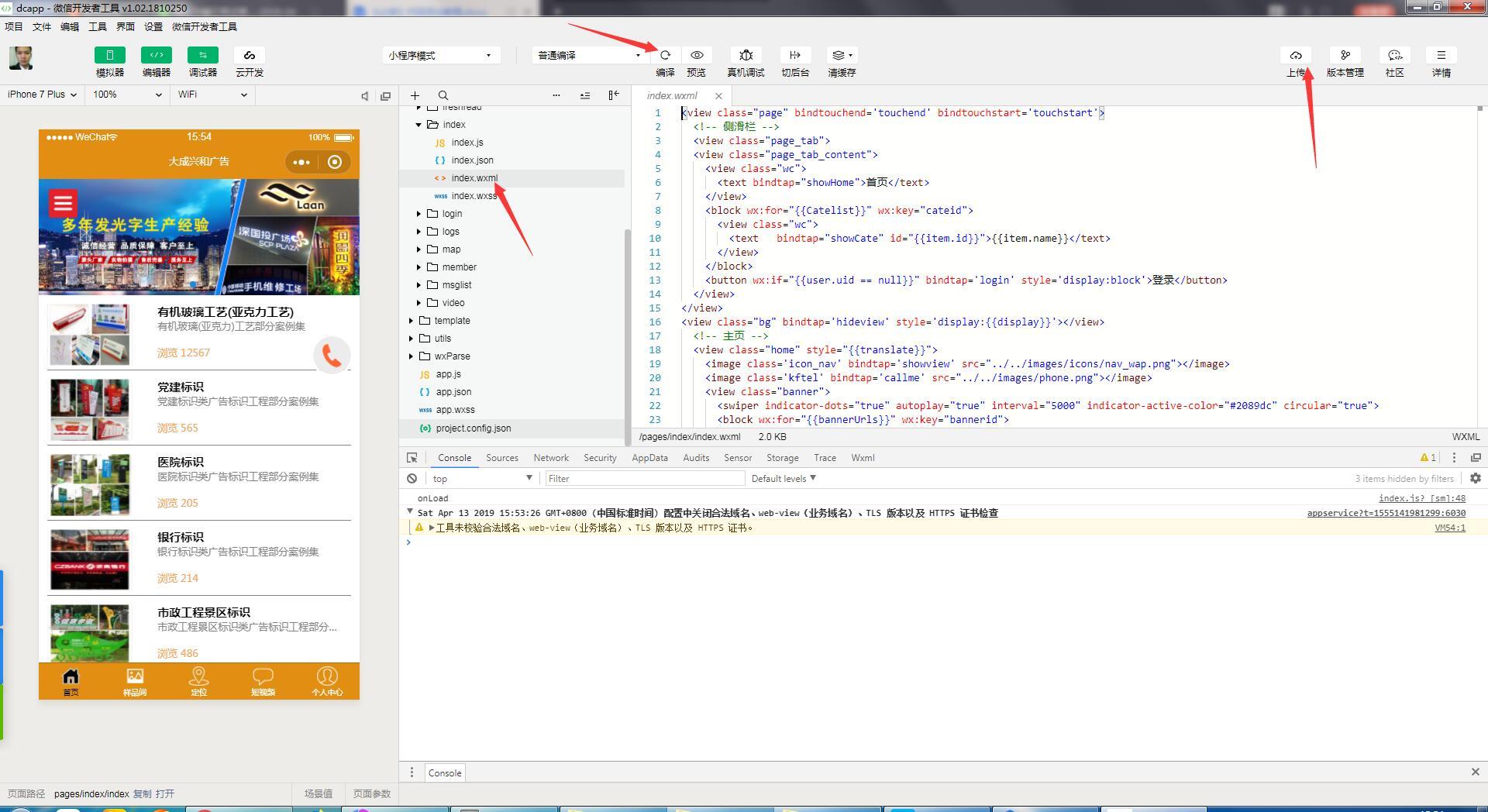Click the clear cache (清缓存) icon
Image resolution: width=1488 pixels, height=812 pixels.
(841, 55)
